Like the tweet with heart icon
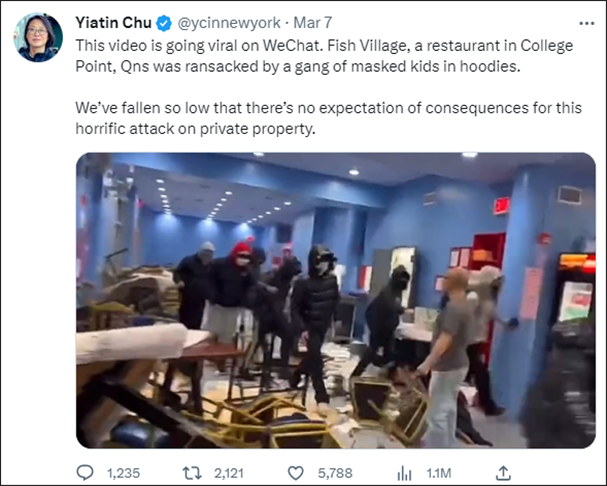This screenshot has width=607, height=486. (x=296, y=473)
